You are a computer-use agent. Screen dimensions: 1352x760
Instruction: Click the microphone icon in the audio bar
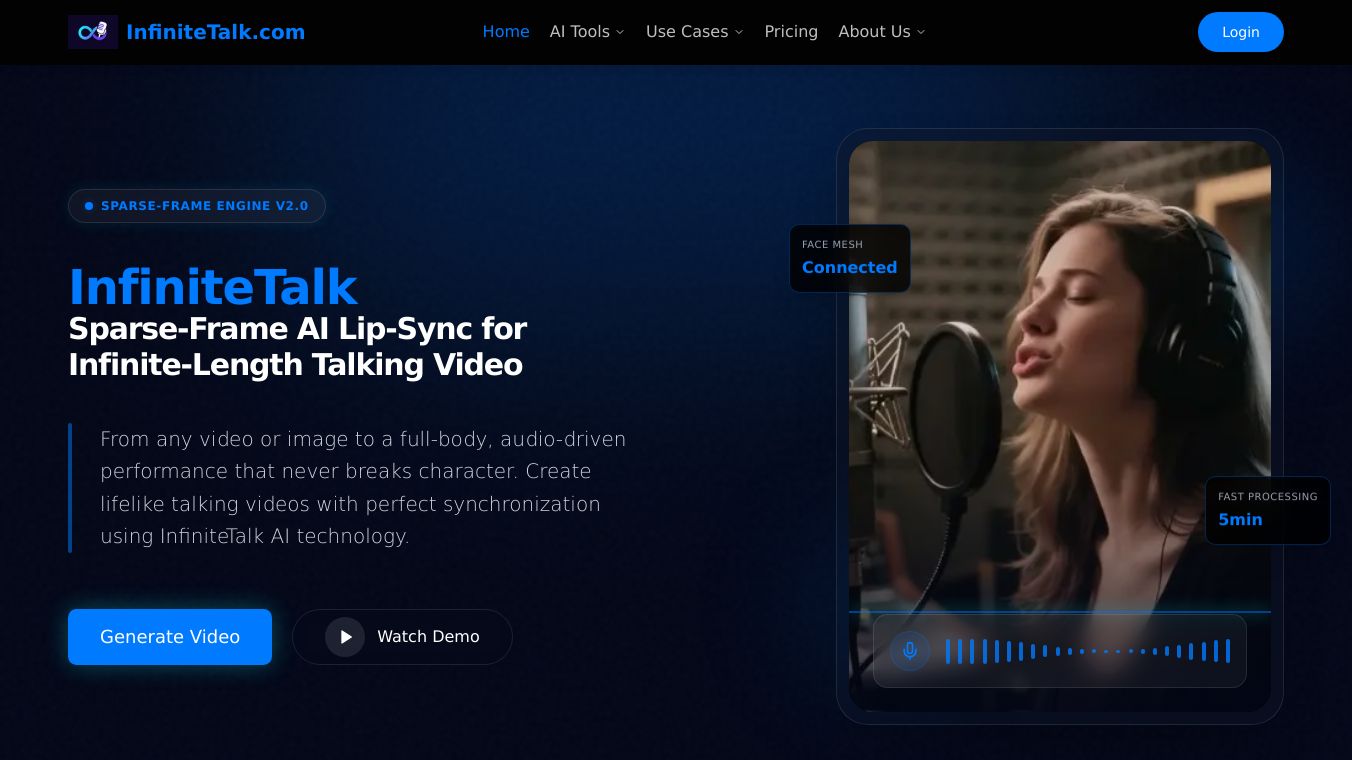coord(910,651)
